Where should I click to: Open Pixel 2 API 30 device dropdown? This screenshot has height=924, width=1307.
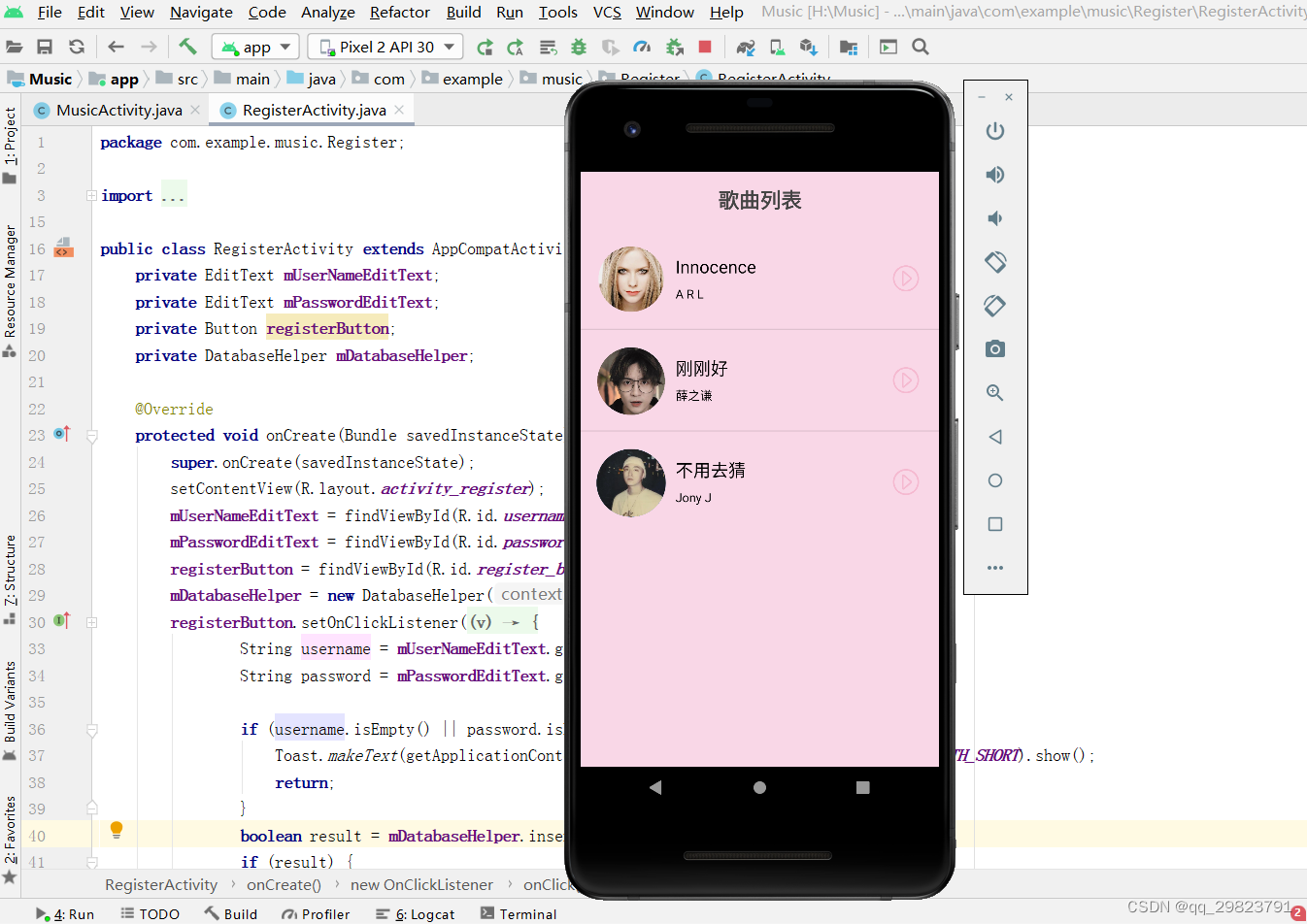pos(385,47)
